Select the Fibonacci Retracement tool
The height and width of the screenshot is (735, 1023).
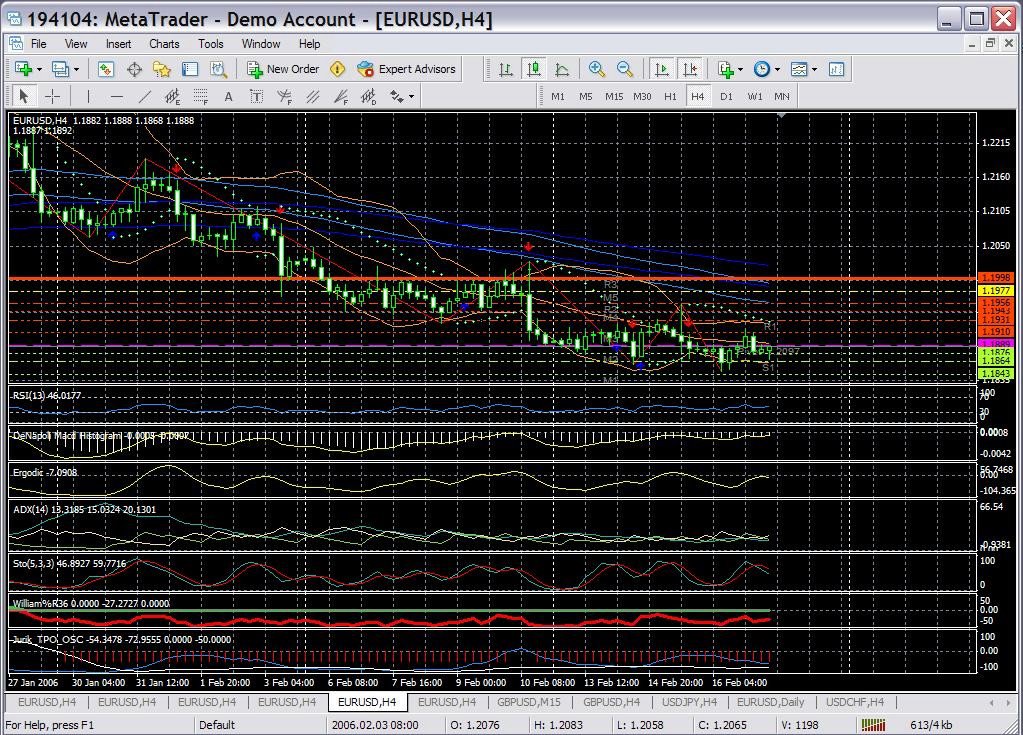(200, 97)
